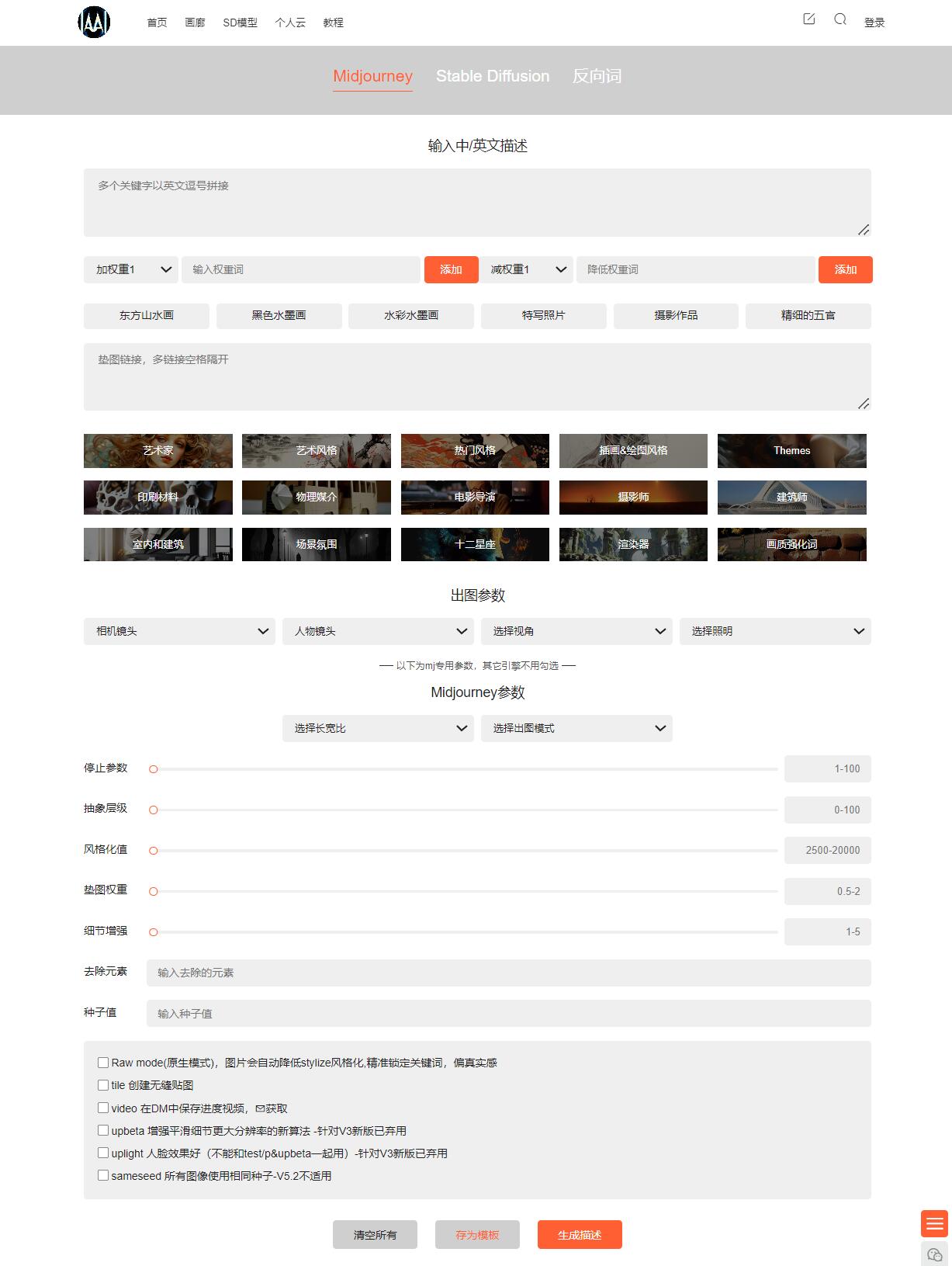Open the 相机镜头 dropdown
This screenshot has height=1266, width=952.
pos(179,631)
